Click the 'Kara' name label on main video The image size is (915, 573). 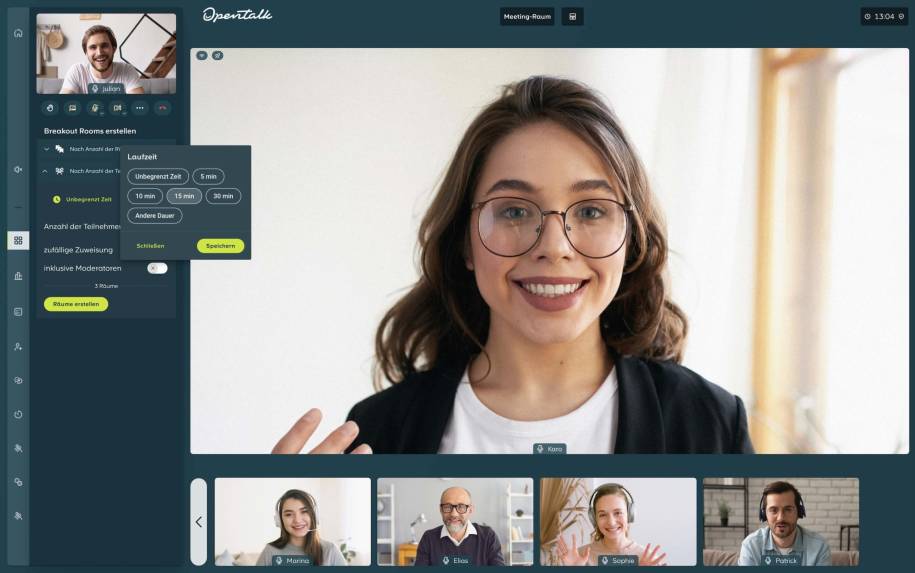pos(549,449)
